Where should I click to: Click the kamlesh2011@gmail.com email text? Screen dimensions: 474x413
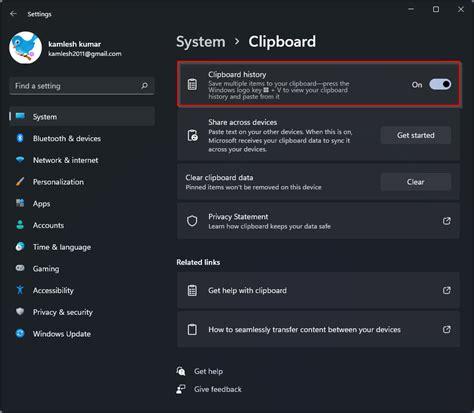pyautogui.click(x=85, y=54)
